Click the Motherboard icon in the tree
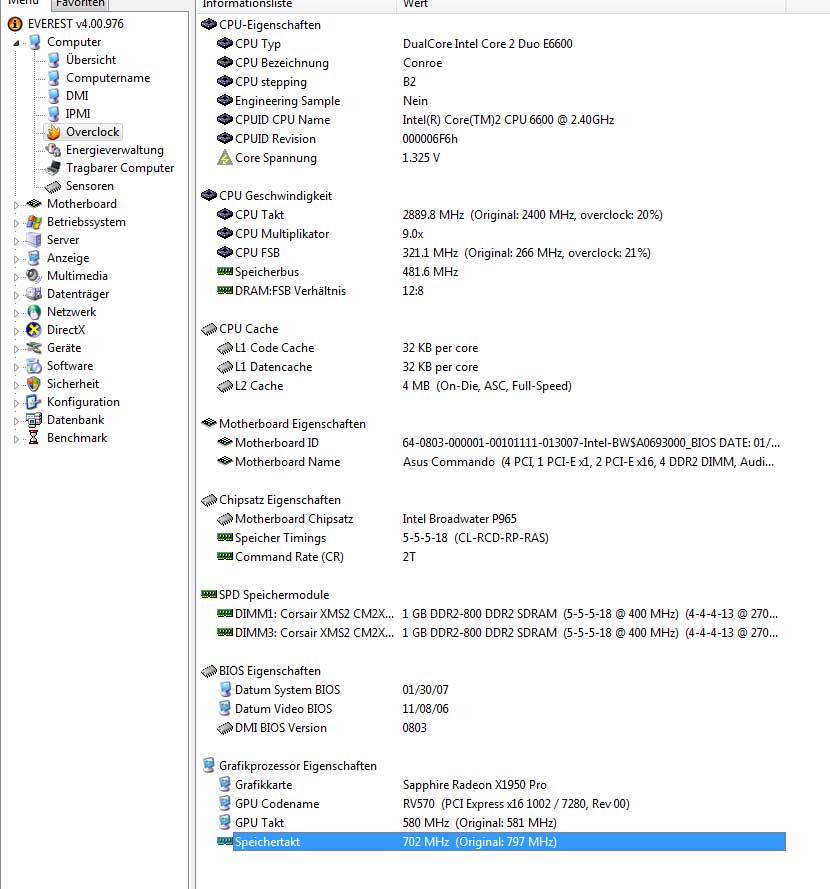 click(34, 204)
